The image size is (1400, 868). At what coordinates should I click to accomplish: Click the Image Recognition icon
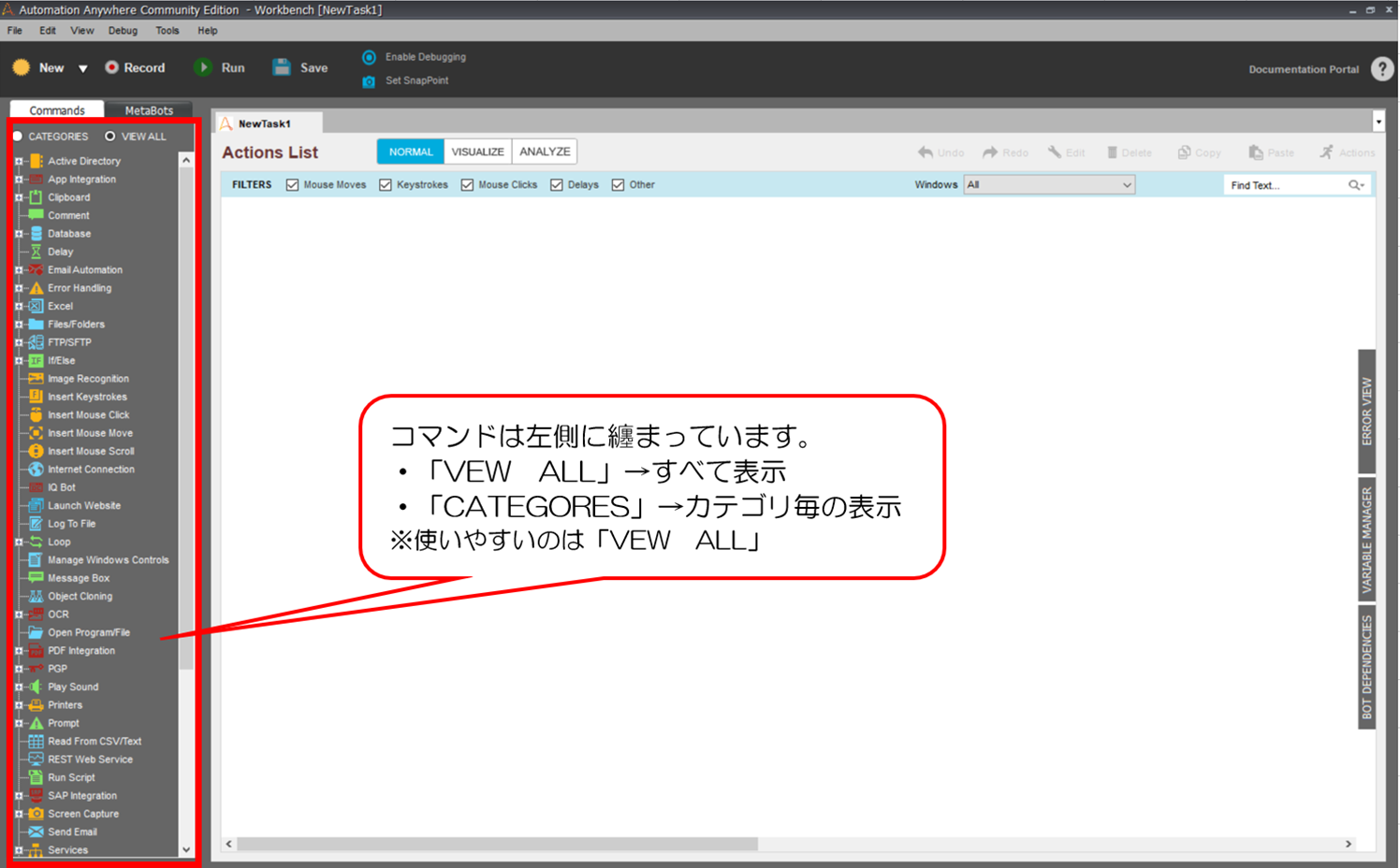click(36, 379)
